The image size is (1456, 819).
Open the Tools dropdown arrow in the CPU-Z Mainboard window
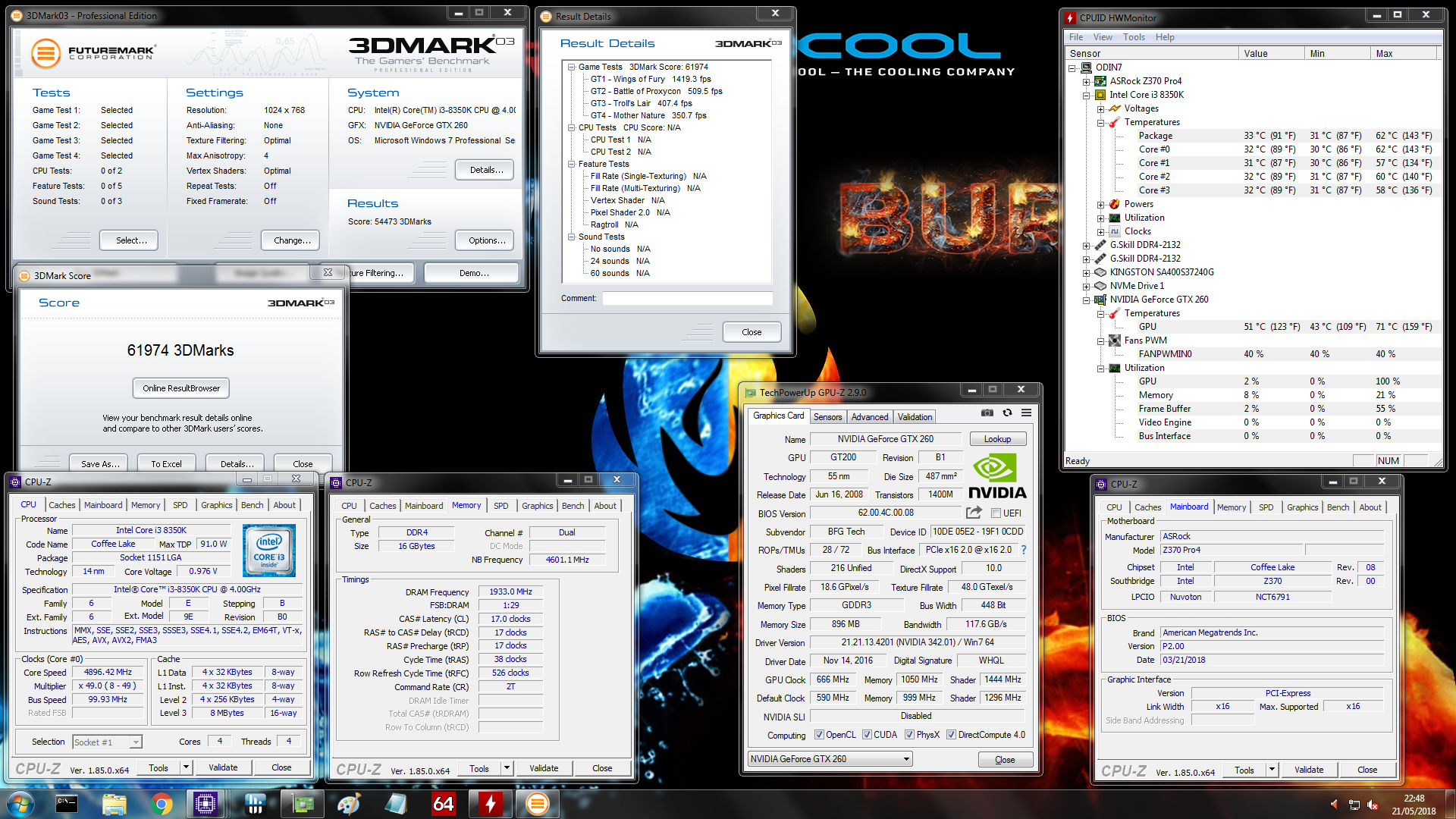point(1272,770)
